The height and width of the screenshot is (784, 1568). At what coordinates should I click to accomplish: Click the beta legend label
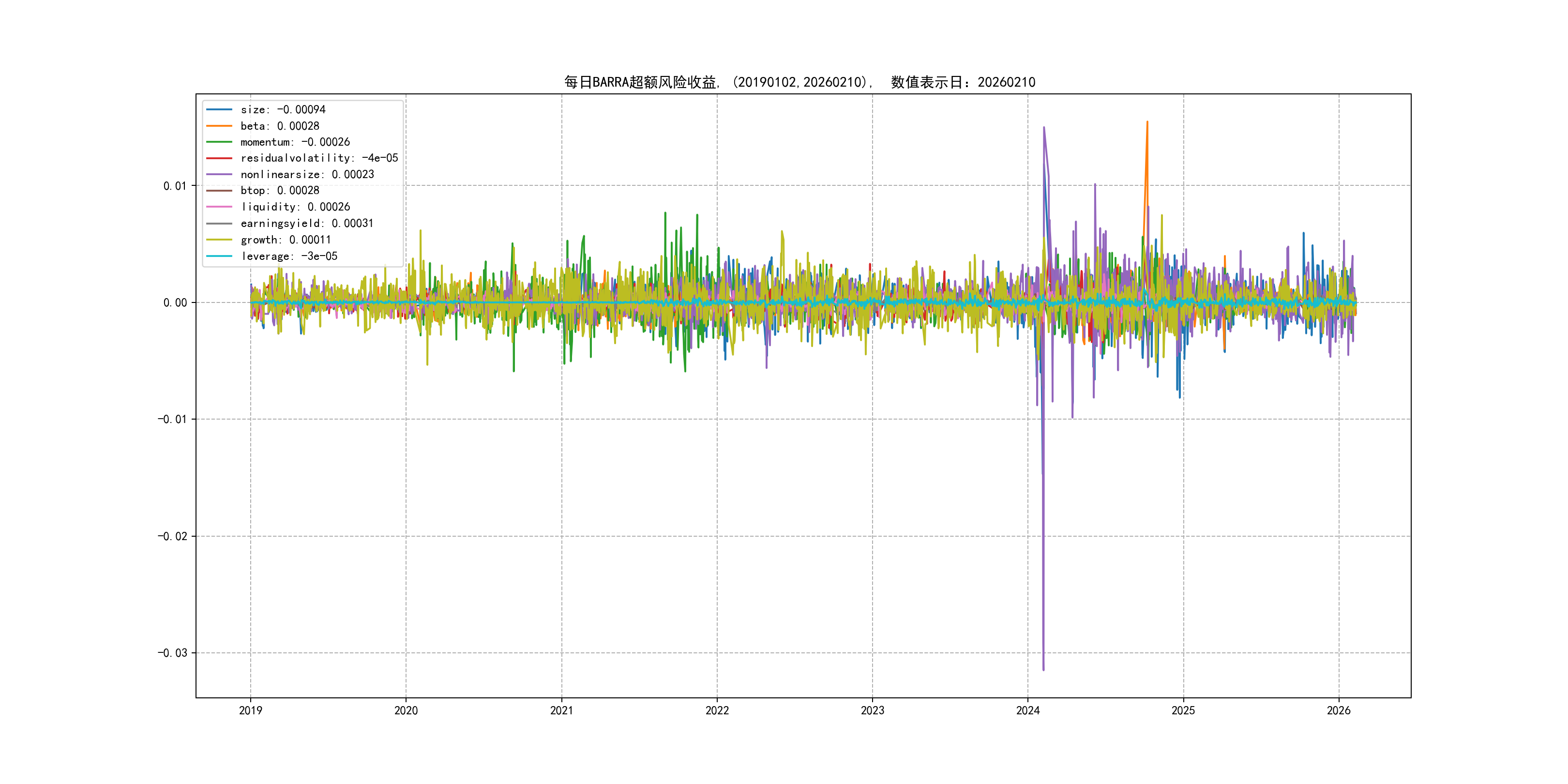coord(280,126)
